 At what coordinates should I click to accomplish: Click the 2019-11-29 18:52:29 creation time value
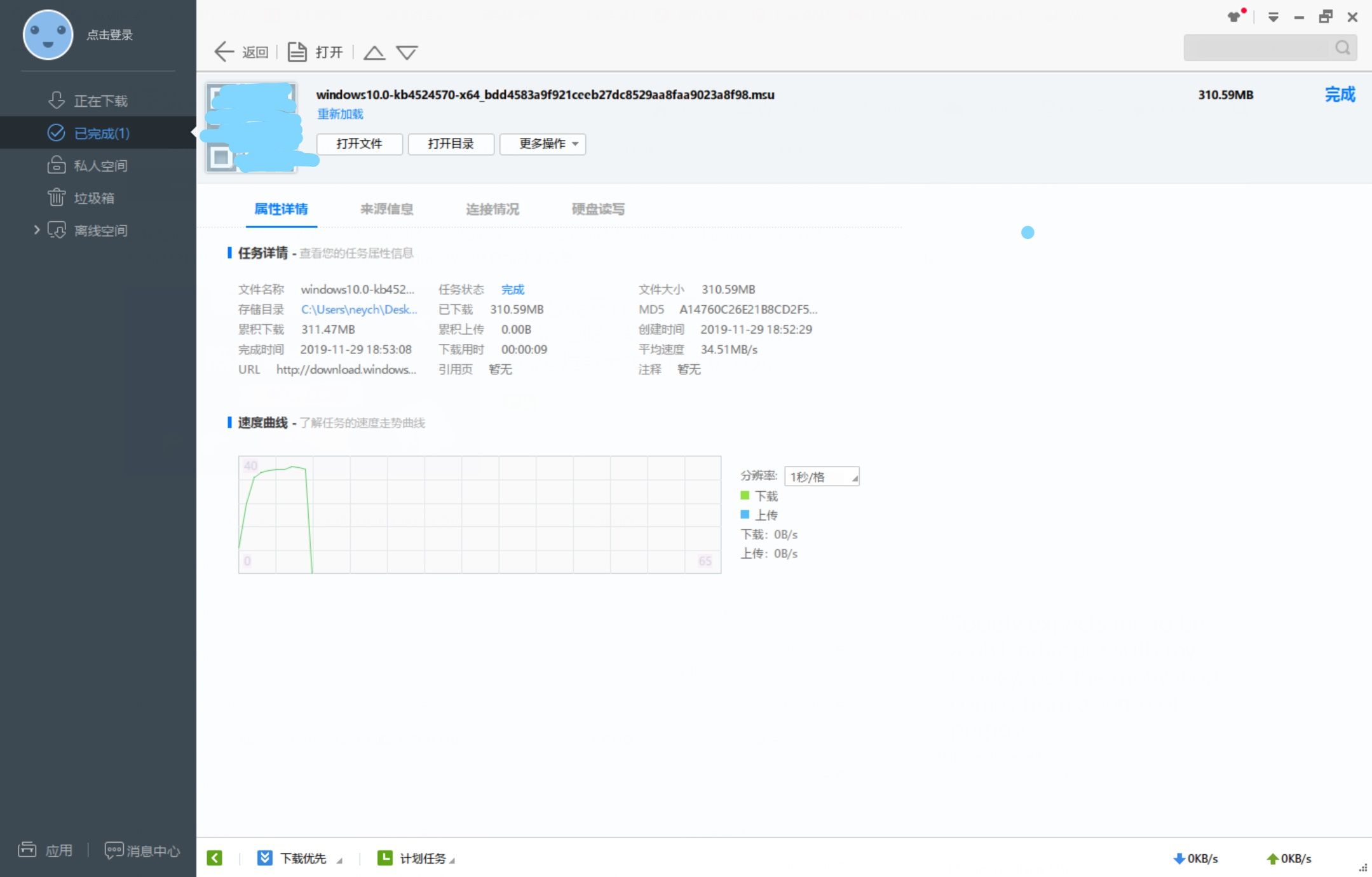tap(756, 329)
